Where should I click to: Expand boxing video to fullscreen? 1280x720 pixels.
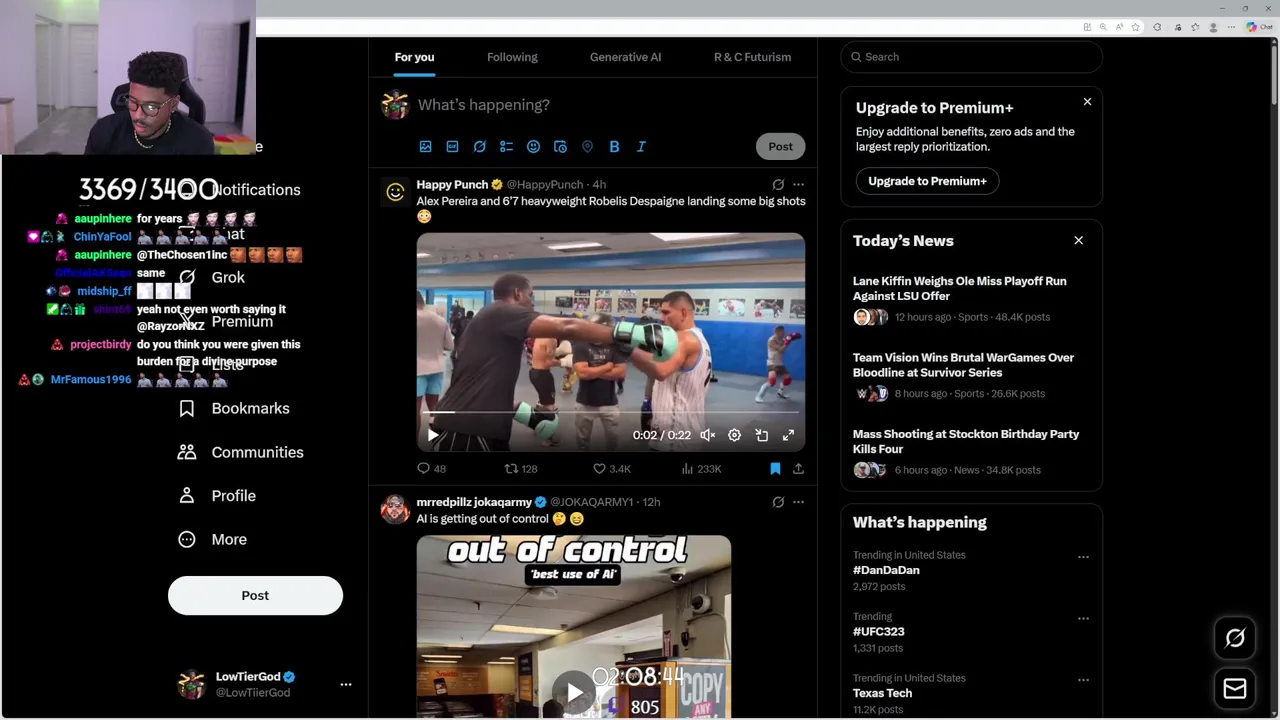point(788,435)
